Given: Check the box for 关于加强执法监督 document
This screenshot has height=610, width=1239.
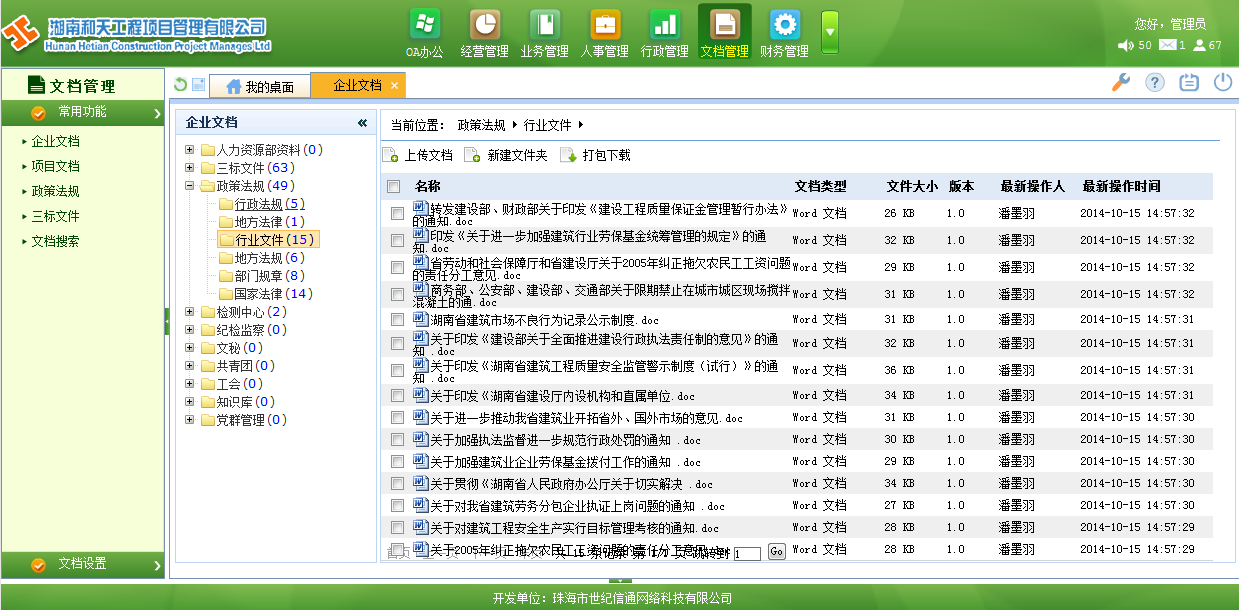Looking at the screenshot, I should [397, 440].
